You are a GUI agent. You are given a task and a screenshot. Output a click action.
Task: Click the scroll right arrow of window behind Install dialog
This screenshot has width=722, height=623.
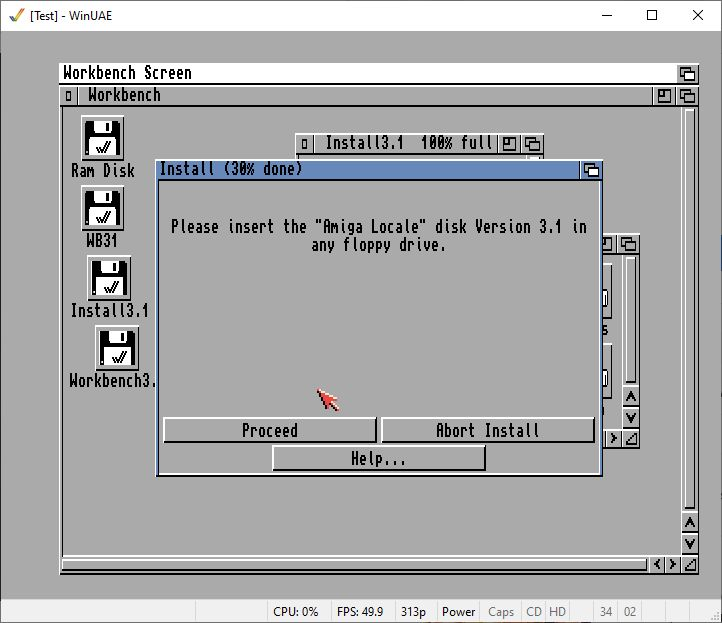613,438
